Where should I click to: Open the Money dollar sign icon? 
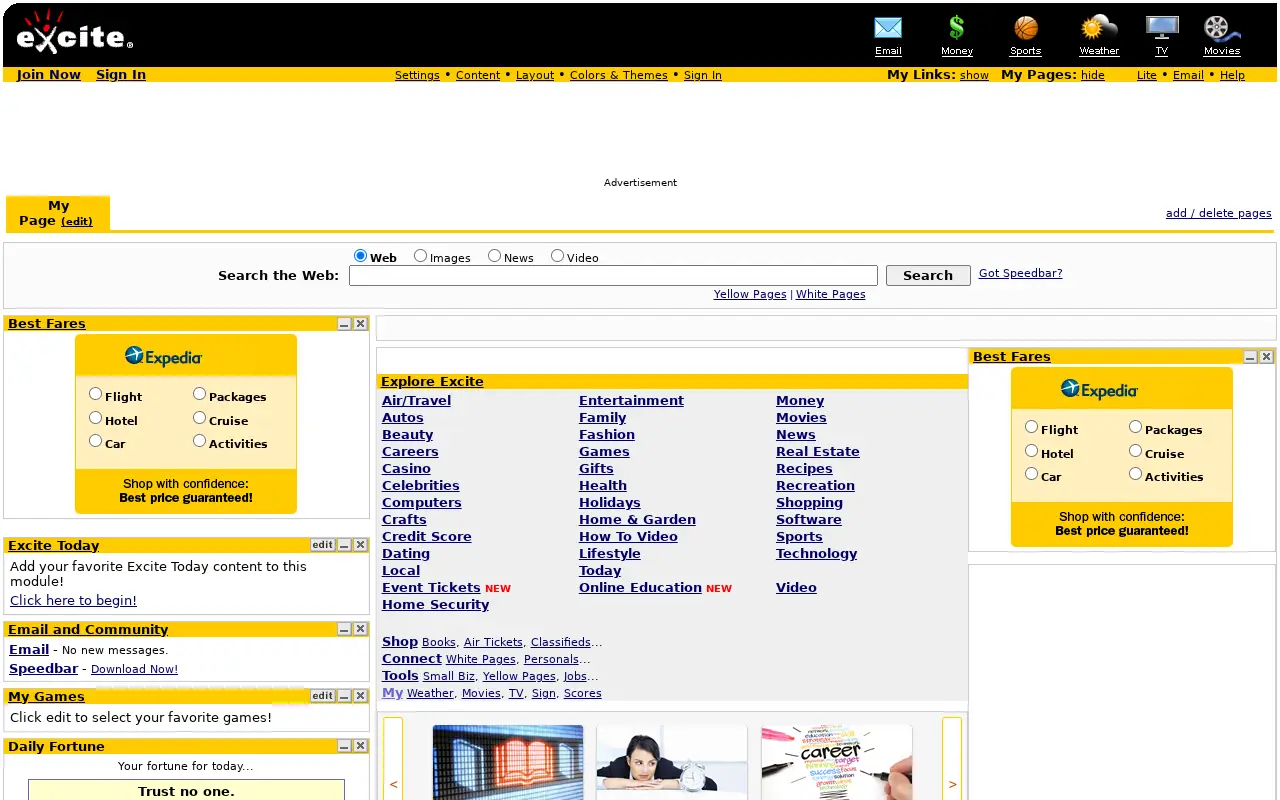pos(957,28)
